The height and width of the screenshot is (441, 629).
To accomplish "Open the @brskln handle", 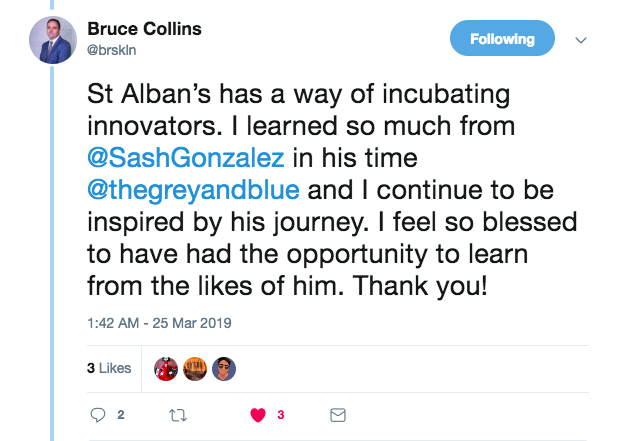I will pyautogui.click(x=110, y=48).
